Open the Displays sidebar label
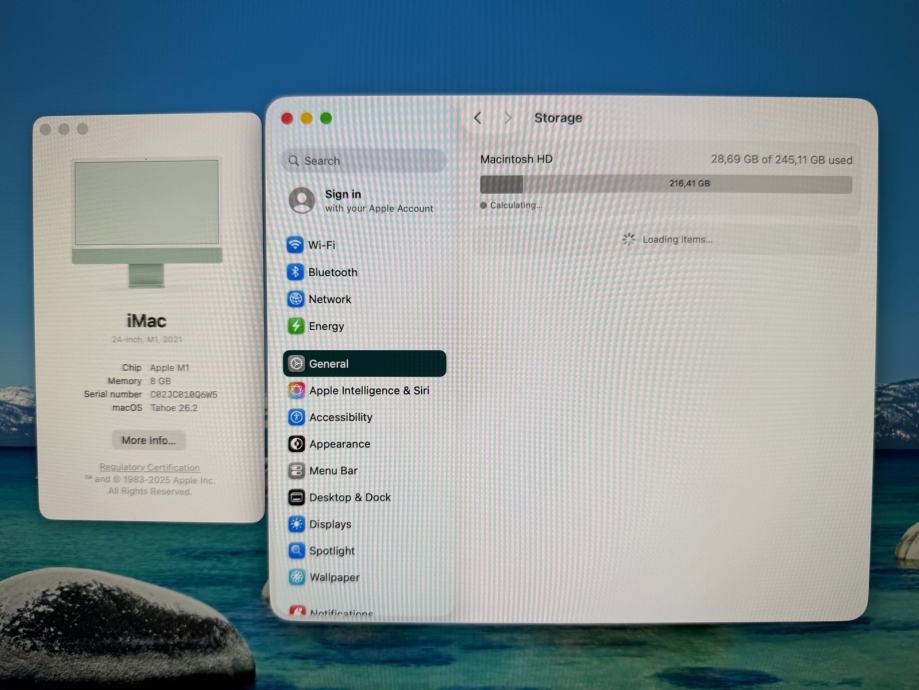Viewport: 919px width, 690px height. click(331, 524)
